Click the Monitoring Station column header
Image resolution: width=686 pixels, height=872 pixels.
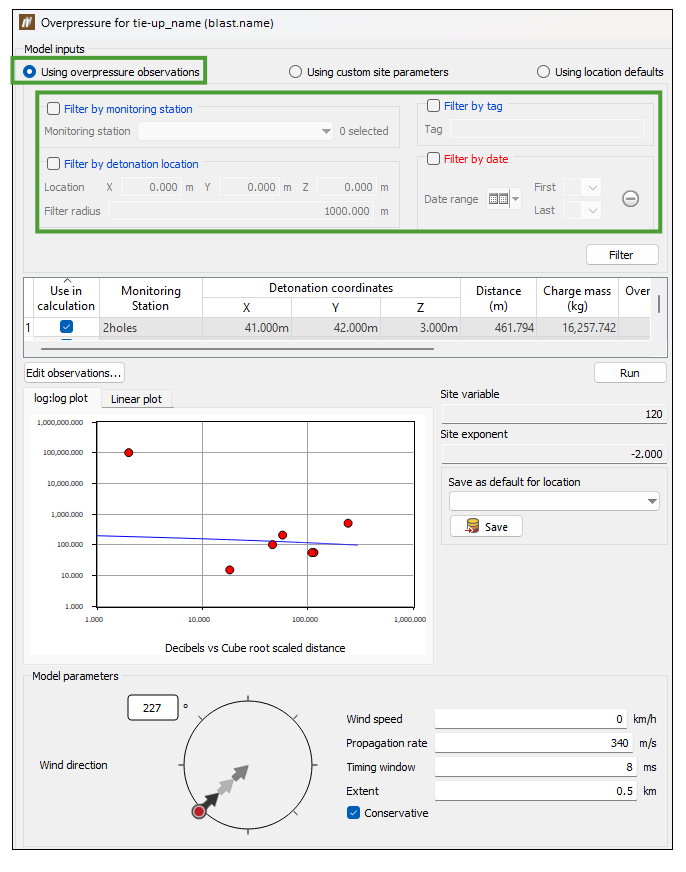(x=151, y=298)
